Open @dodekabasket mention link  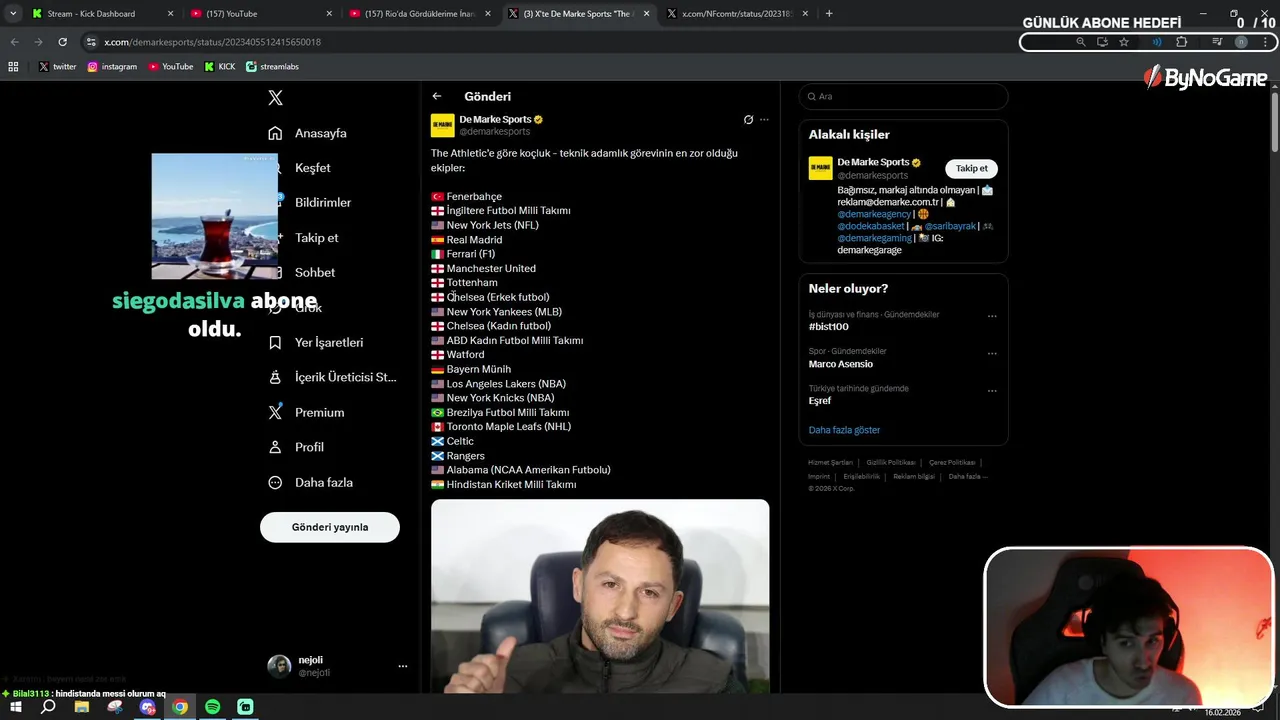click(x=873, y=226)
